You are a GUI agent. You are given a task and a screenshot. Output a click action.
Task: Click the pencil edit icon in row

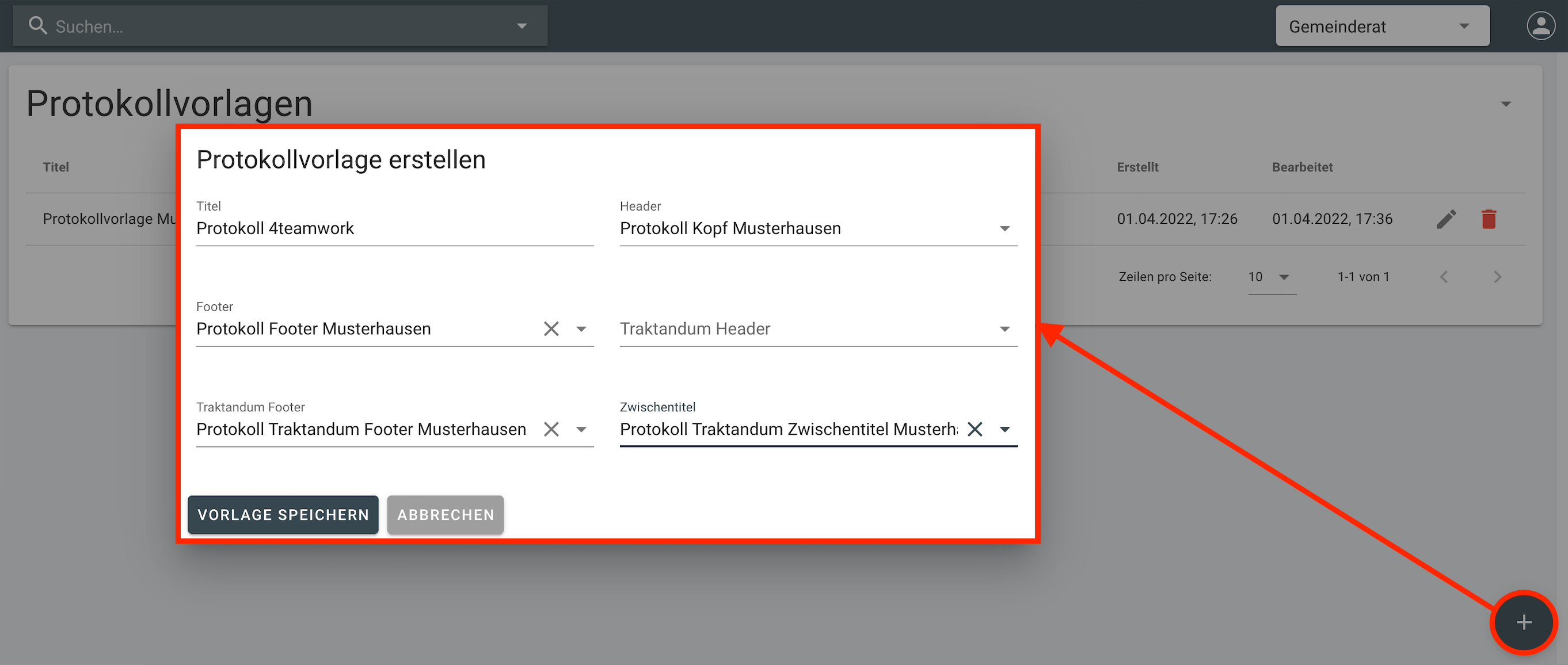(1447, 219)
